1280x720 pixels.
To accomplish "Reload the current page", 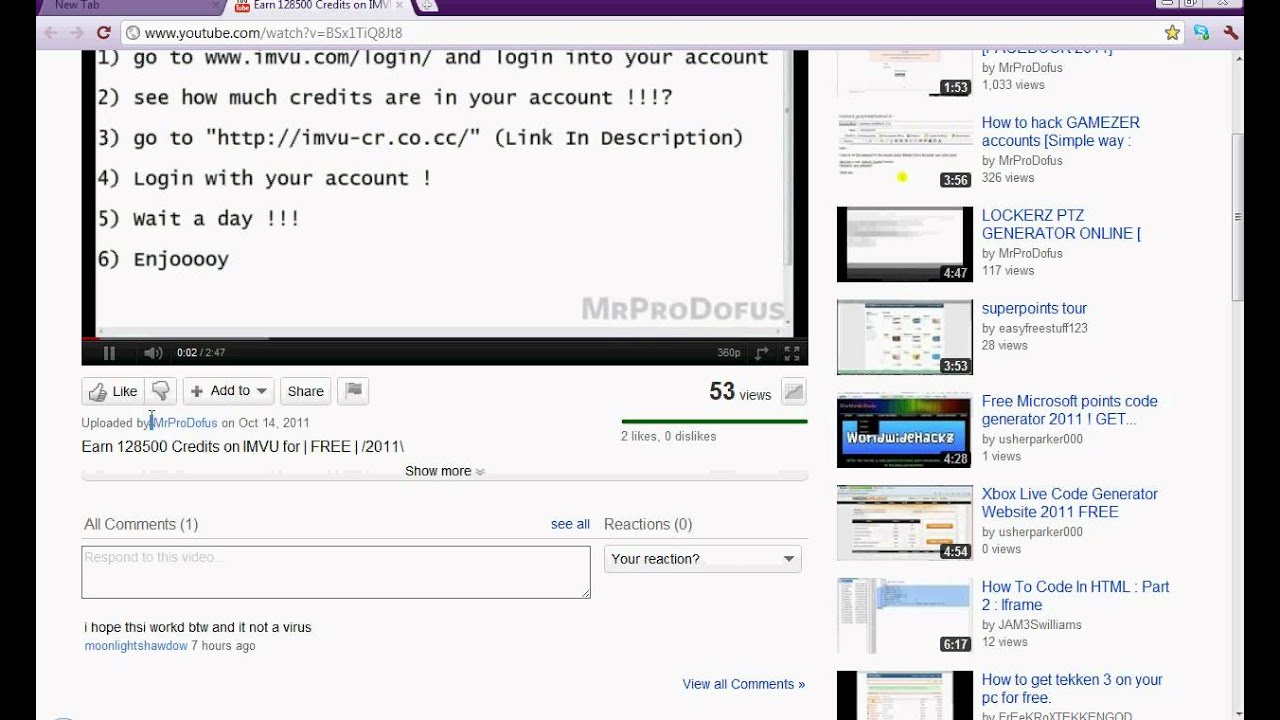I will pyautogui.click(x=103, y=32).
